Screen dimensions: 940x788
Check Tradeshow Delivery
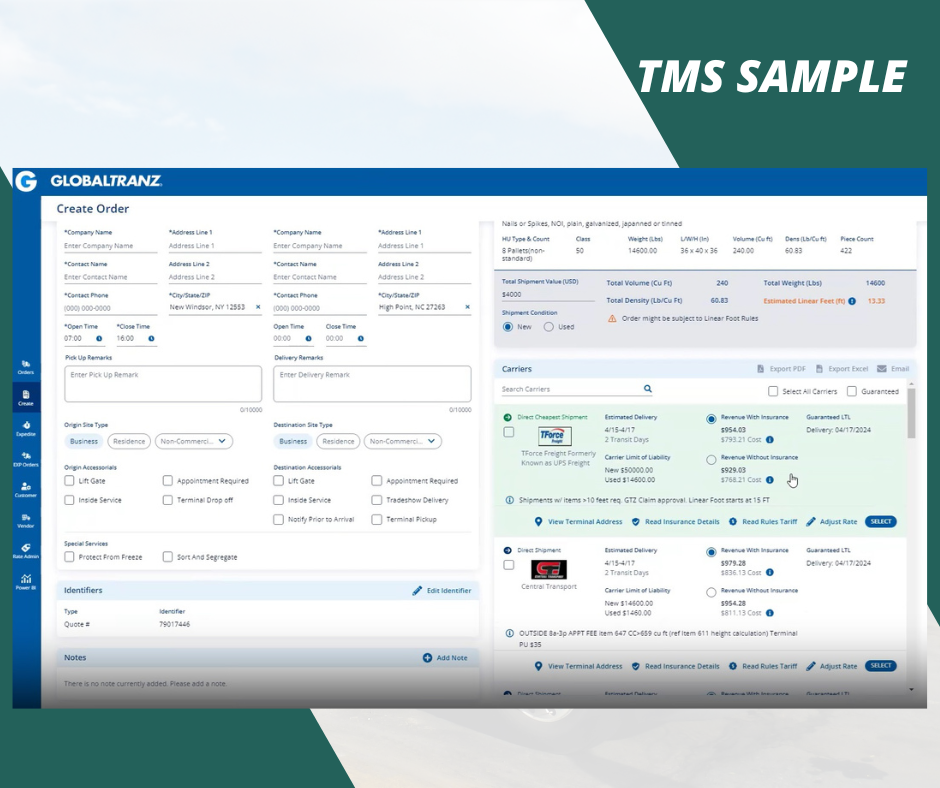376,500
